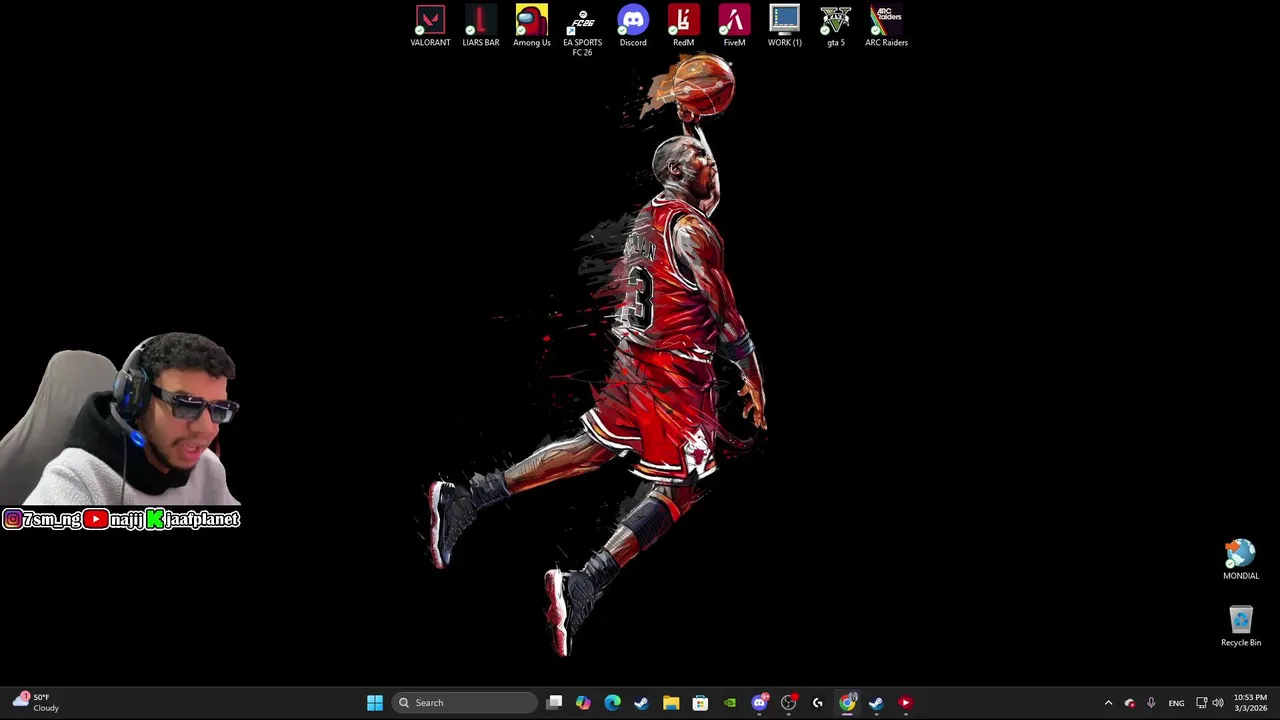The image size is (1280, 720).
Task: Select the gta 5 desktop shortcut
Action: 836,27
